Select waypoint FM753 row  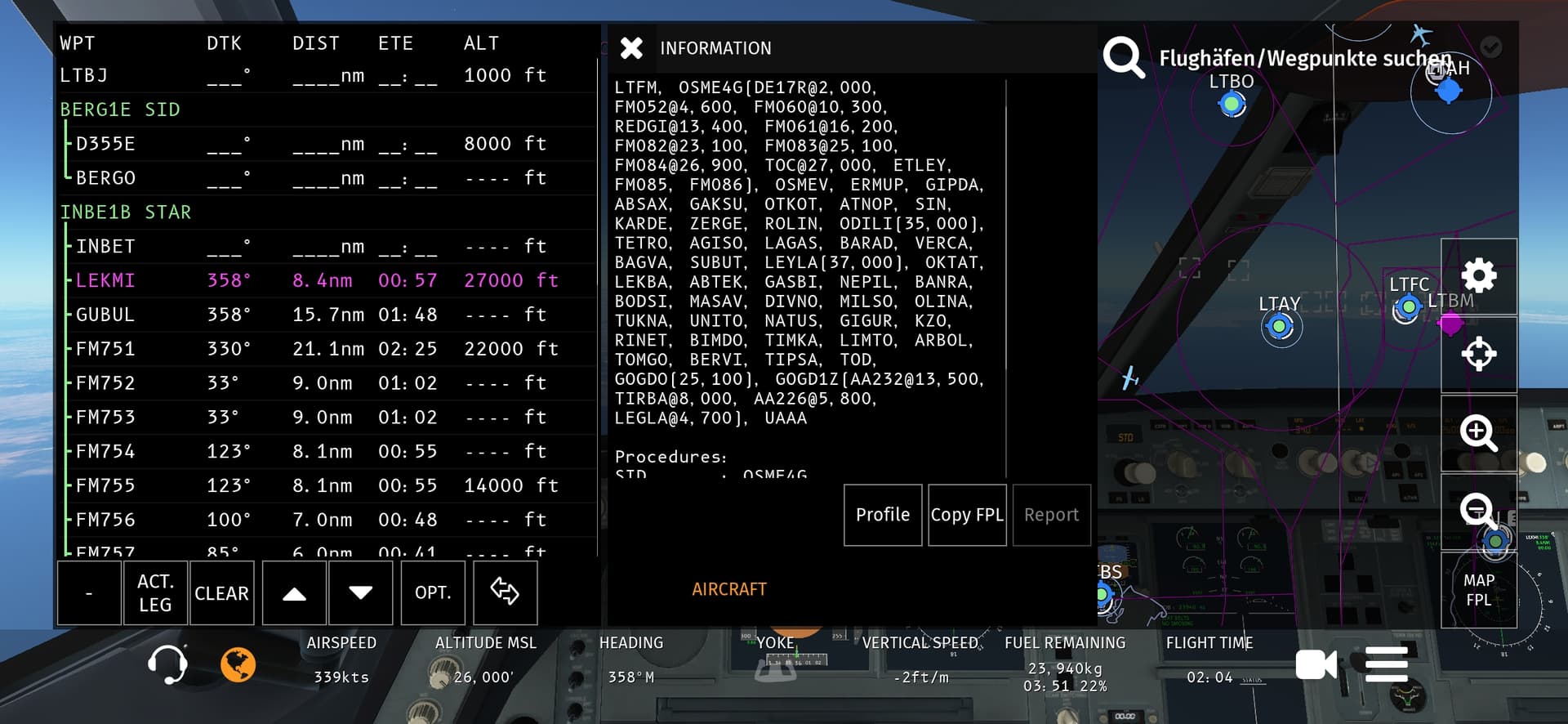tap(327, 418)
